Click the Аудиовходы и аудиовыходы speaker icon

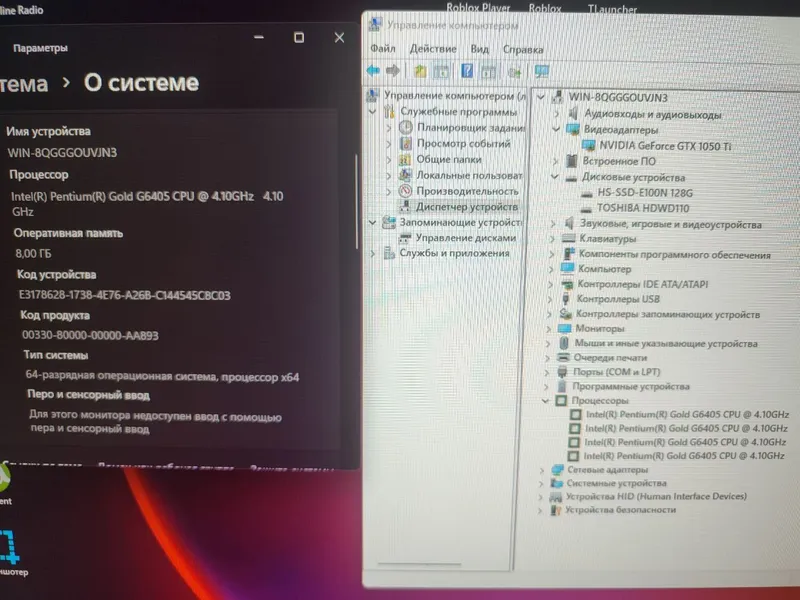pos(573,113)
